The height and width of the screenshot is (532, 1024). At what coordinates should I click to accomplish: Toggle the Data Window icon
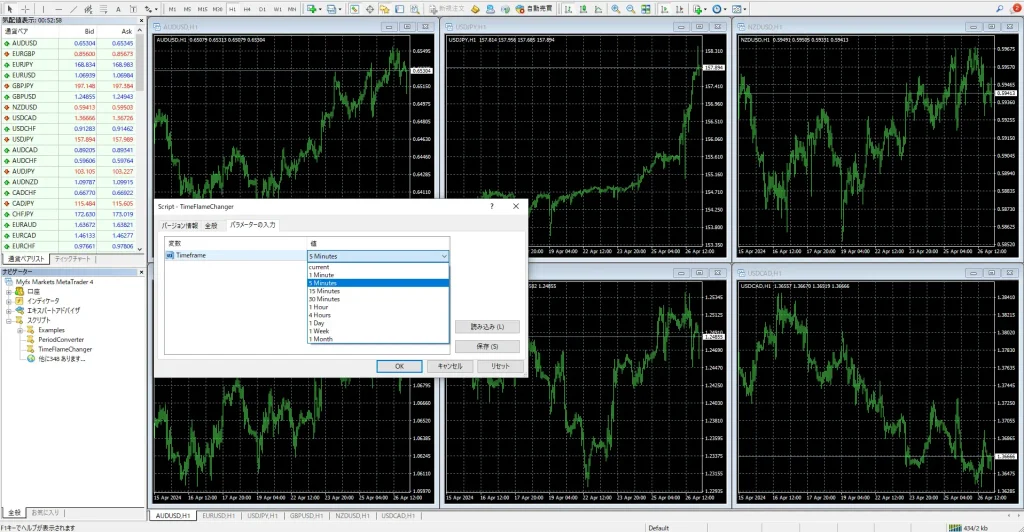click(370, 9)
